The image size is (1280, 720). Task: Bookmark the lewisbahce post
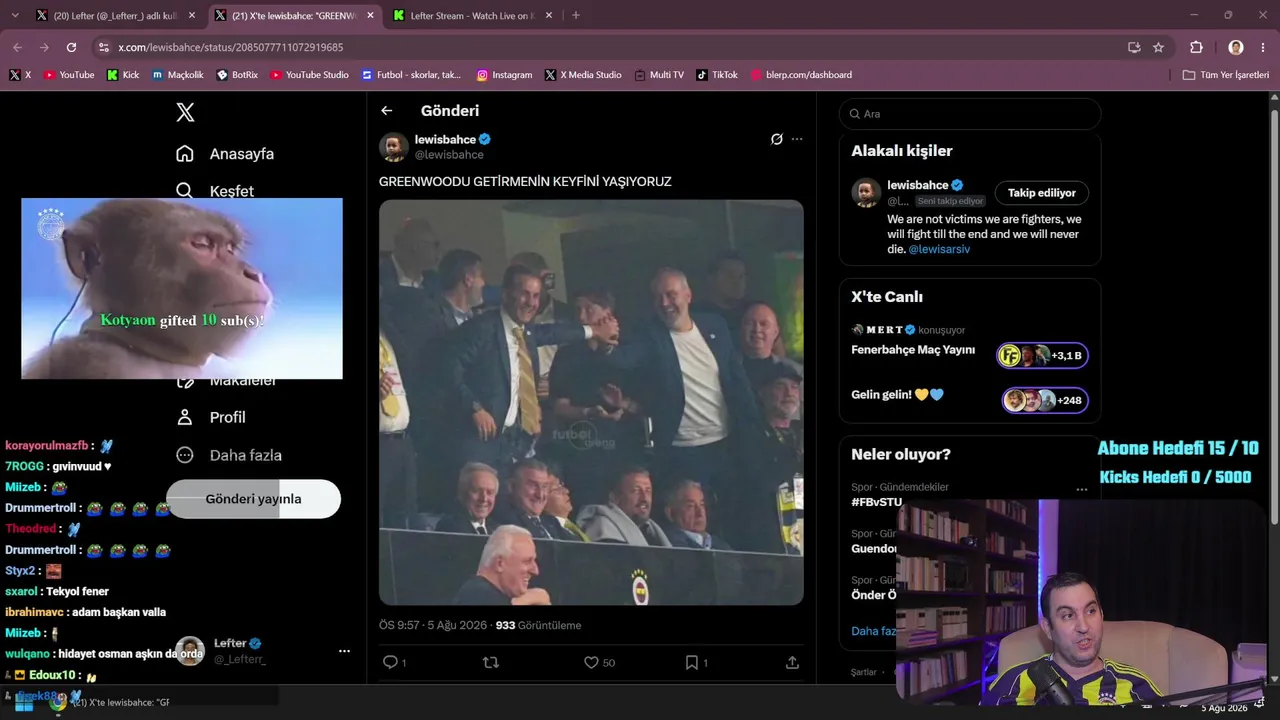[x=691, y=662]
